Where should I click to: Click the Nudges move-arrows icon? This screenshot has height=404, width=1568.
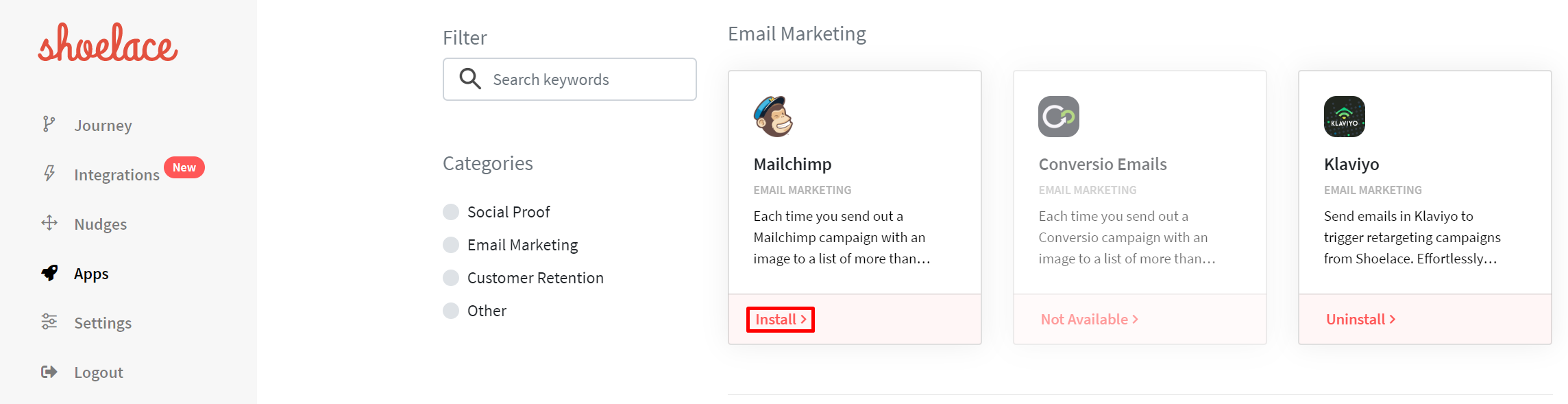pos(49,223)
